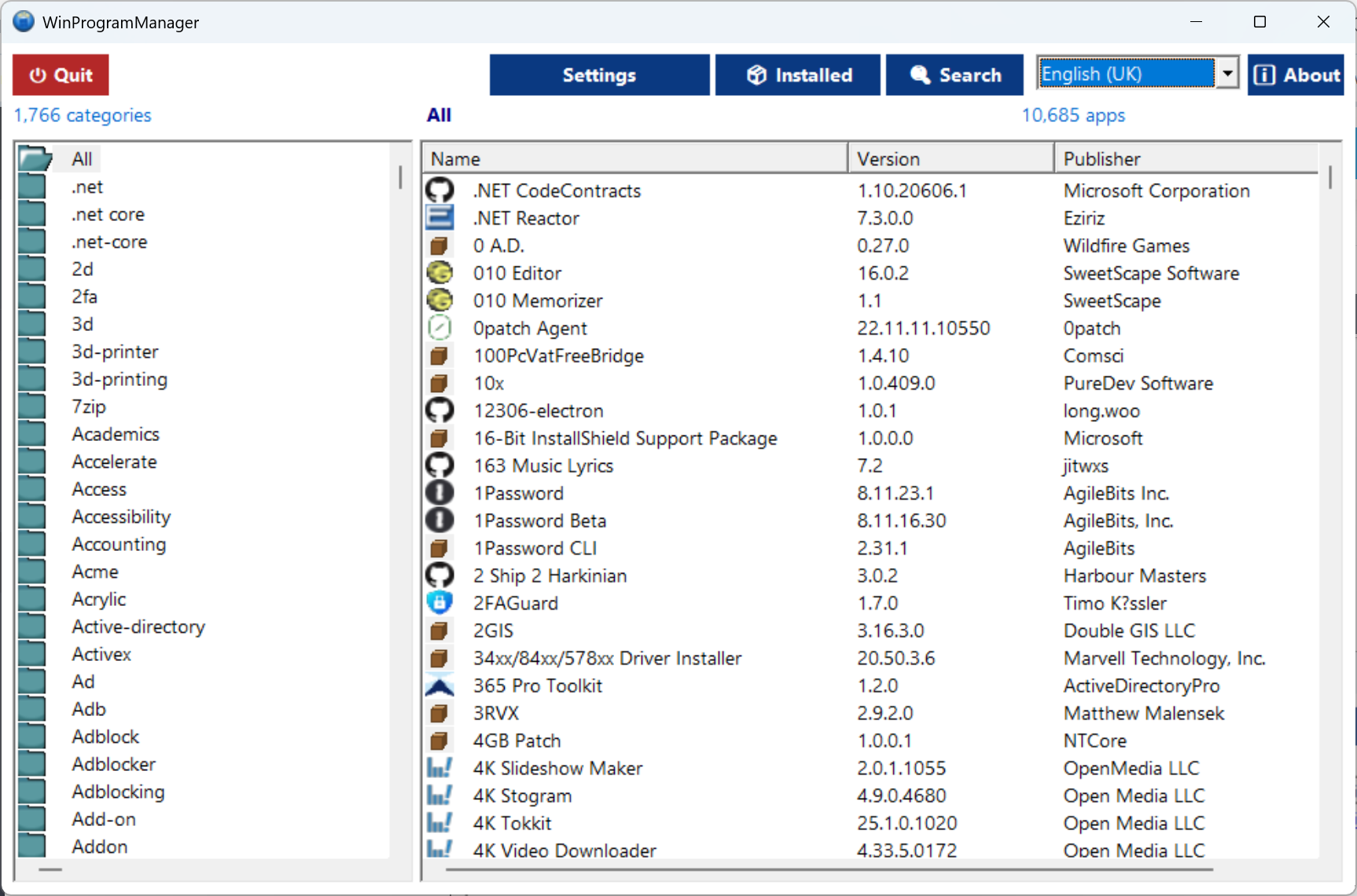Click the package icon beside 0 A.D.
Image resolution: width=1357 pixels, height=896 pixels.
[439, 245]
